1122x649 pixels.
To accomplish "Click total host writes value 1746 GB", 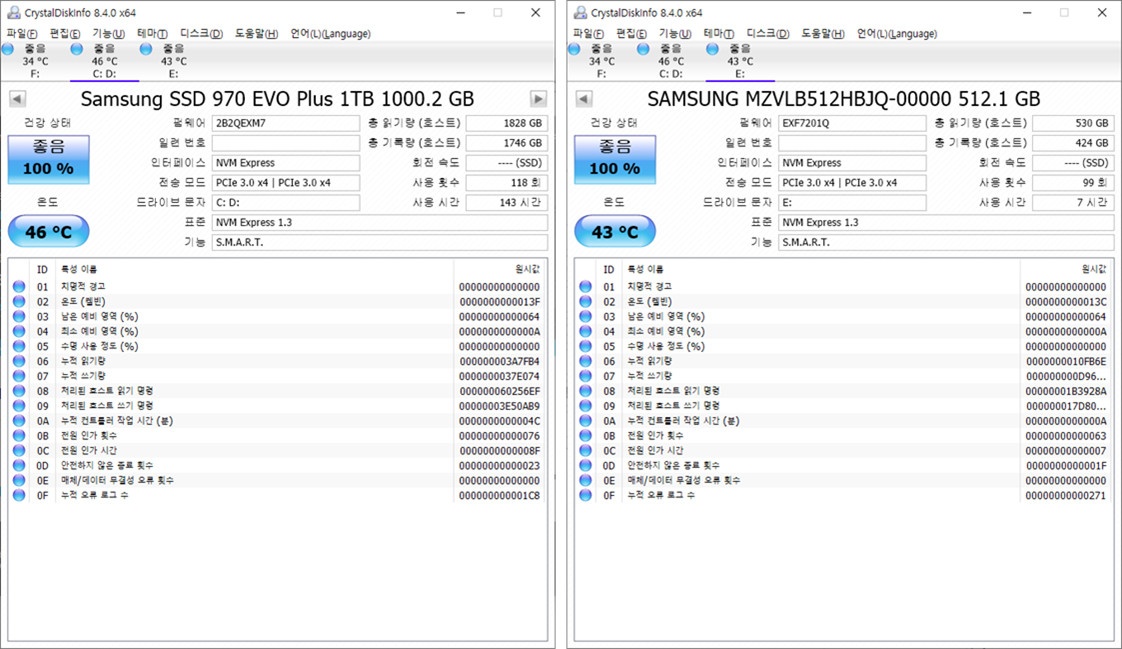I will pos(507,143).
